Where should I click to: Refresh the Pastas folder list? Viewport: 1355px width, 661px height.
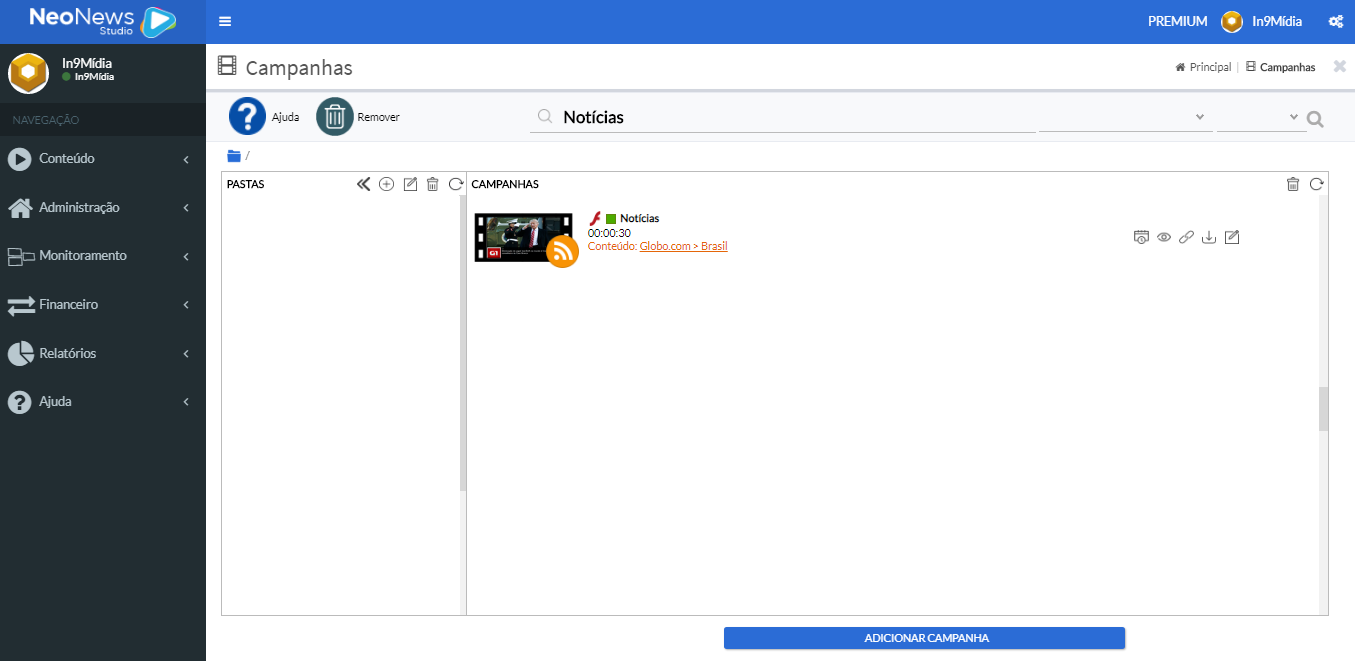(x=456, y=184)
